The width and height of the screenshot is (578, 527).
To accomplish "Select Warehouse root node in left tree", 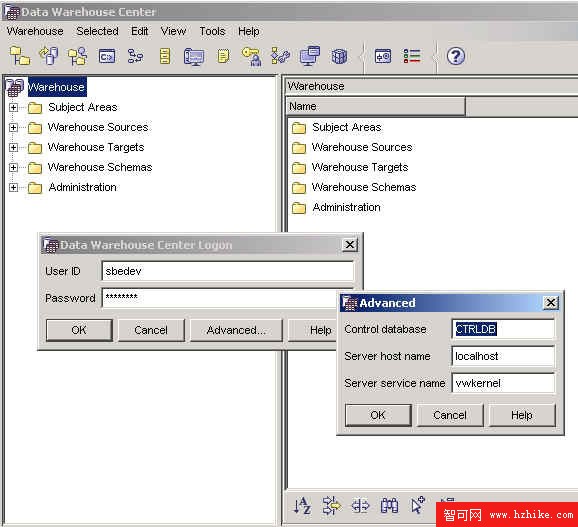I will coord(57,87).
